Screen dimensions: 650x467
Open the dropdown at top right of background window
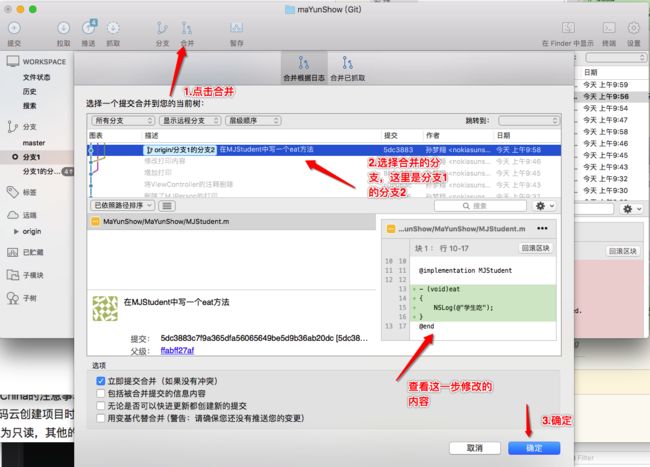point(616,58)
